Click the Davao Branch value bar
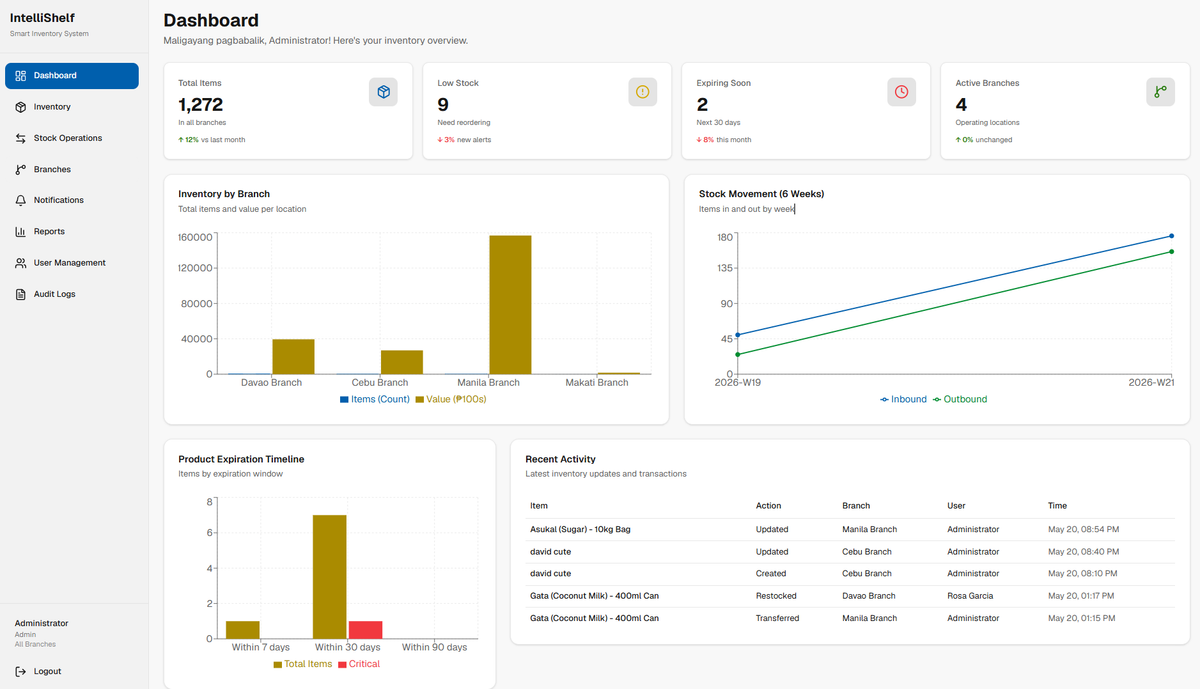 click(294, 357)
